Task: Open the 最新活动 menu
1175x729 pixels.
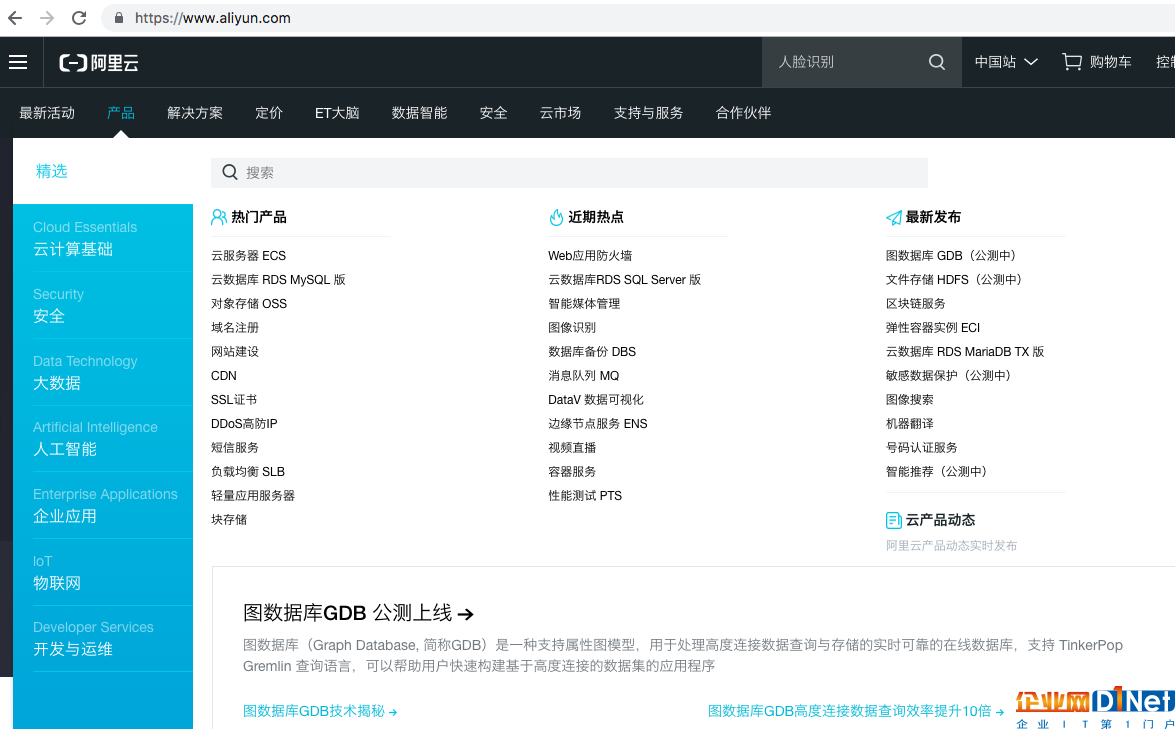Action: (47, 113)
